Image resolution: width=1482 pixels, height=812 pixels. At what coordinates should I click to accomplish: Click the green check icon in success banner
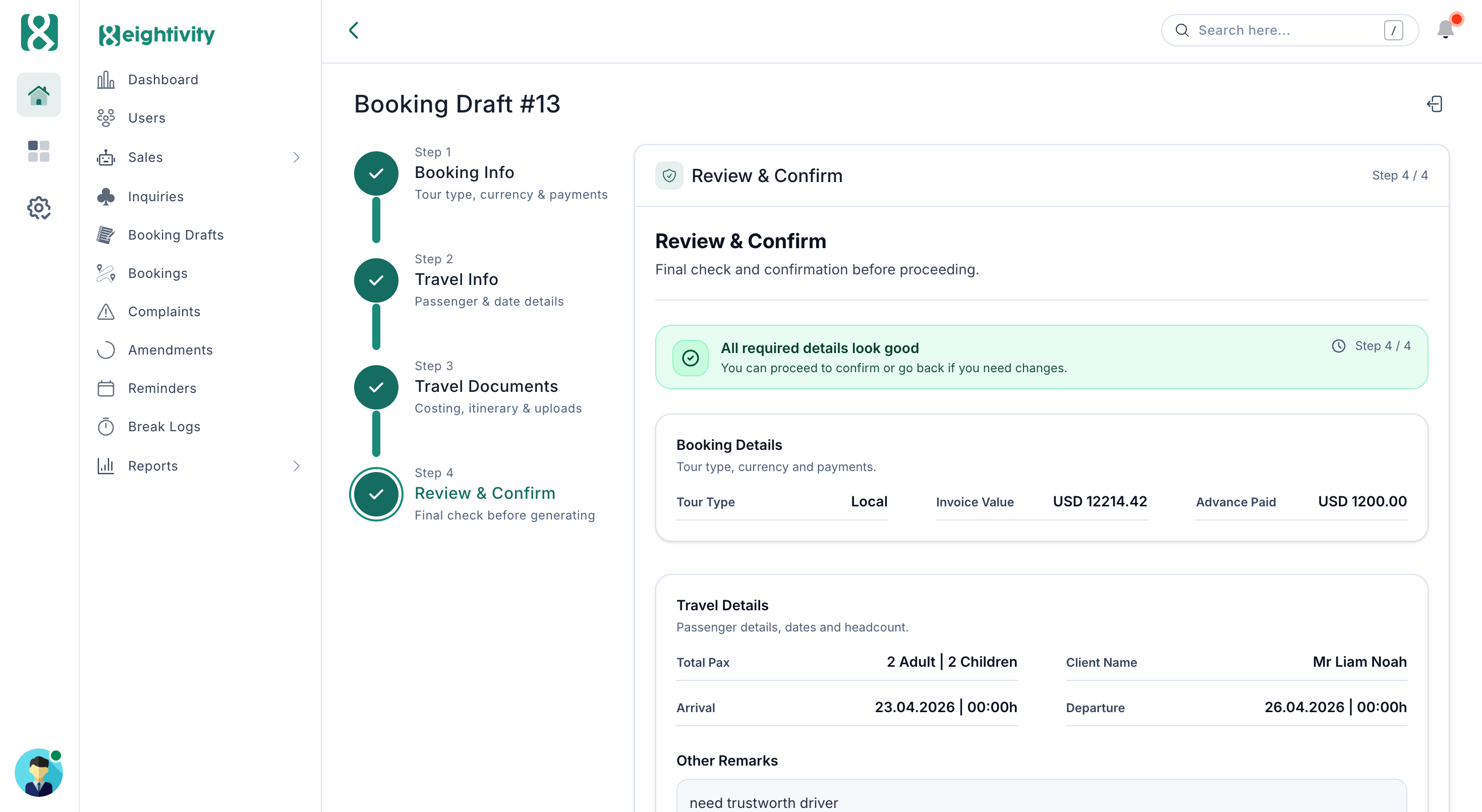[x=691, y=358]
